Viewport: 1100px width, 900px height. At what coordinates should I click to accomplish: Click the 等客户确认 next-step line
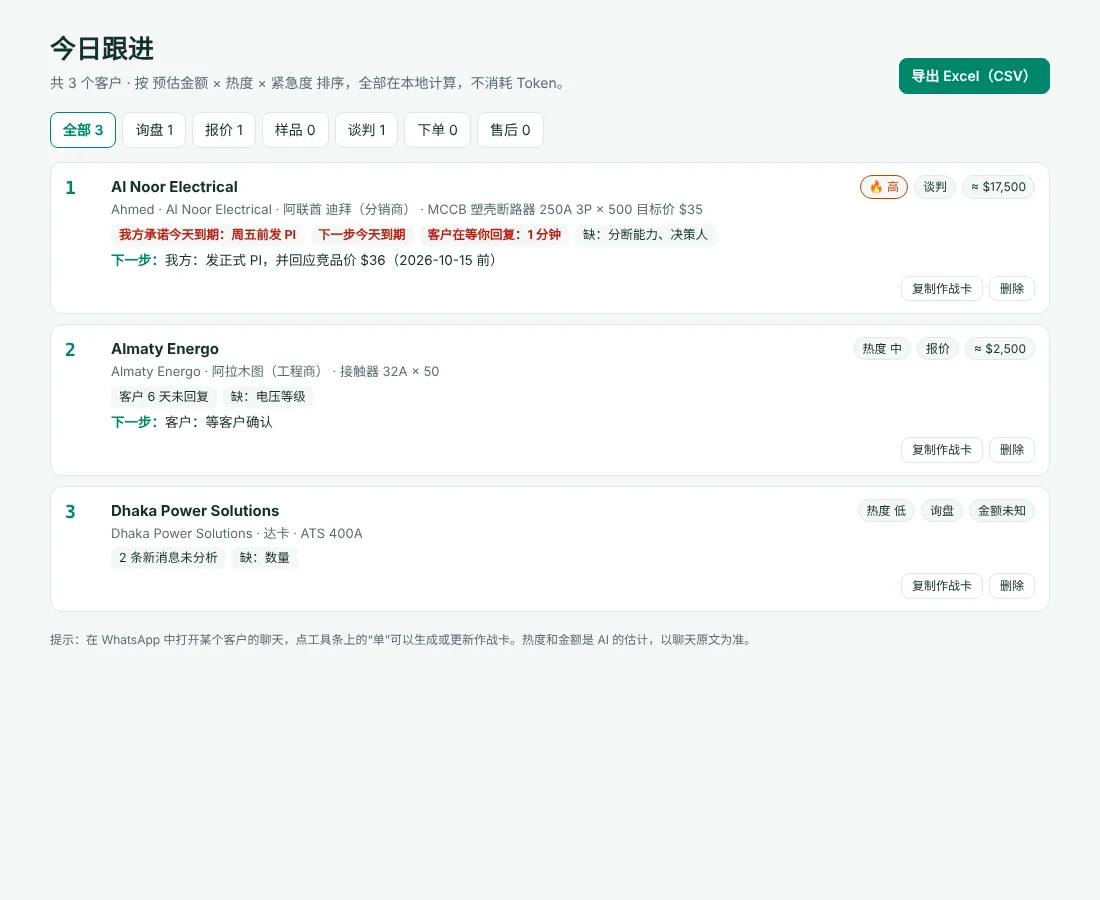tap(192, 422)
